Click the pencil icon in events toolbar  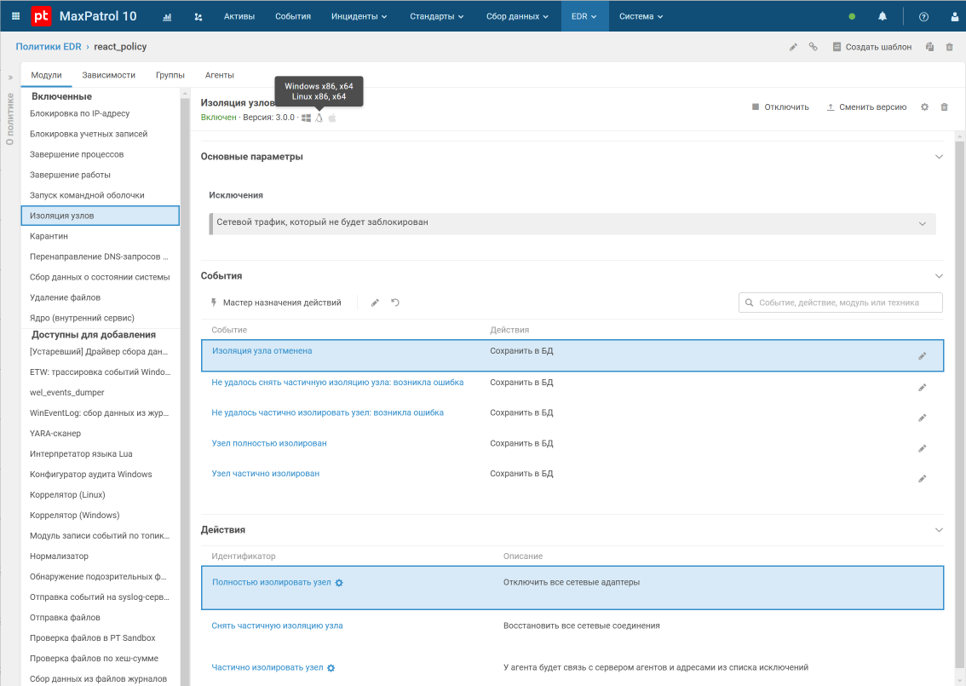click(375, 302)
